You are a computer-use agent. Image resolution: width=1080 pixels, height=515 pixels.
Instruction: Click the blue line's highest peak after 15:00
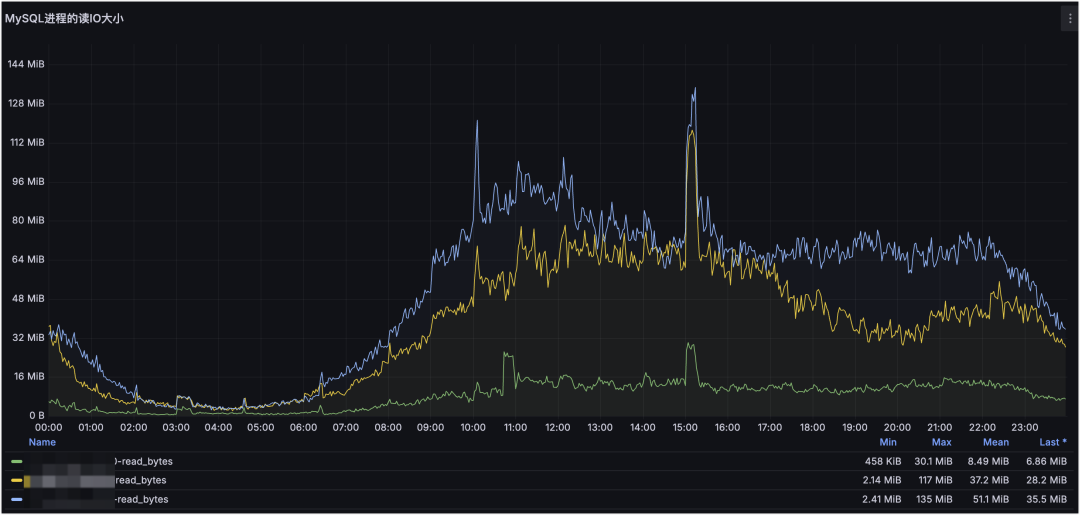pyautogui.click(x=695, y=89)
